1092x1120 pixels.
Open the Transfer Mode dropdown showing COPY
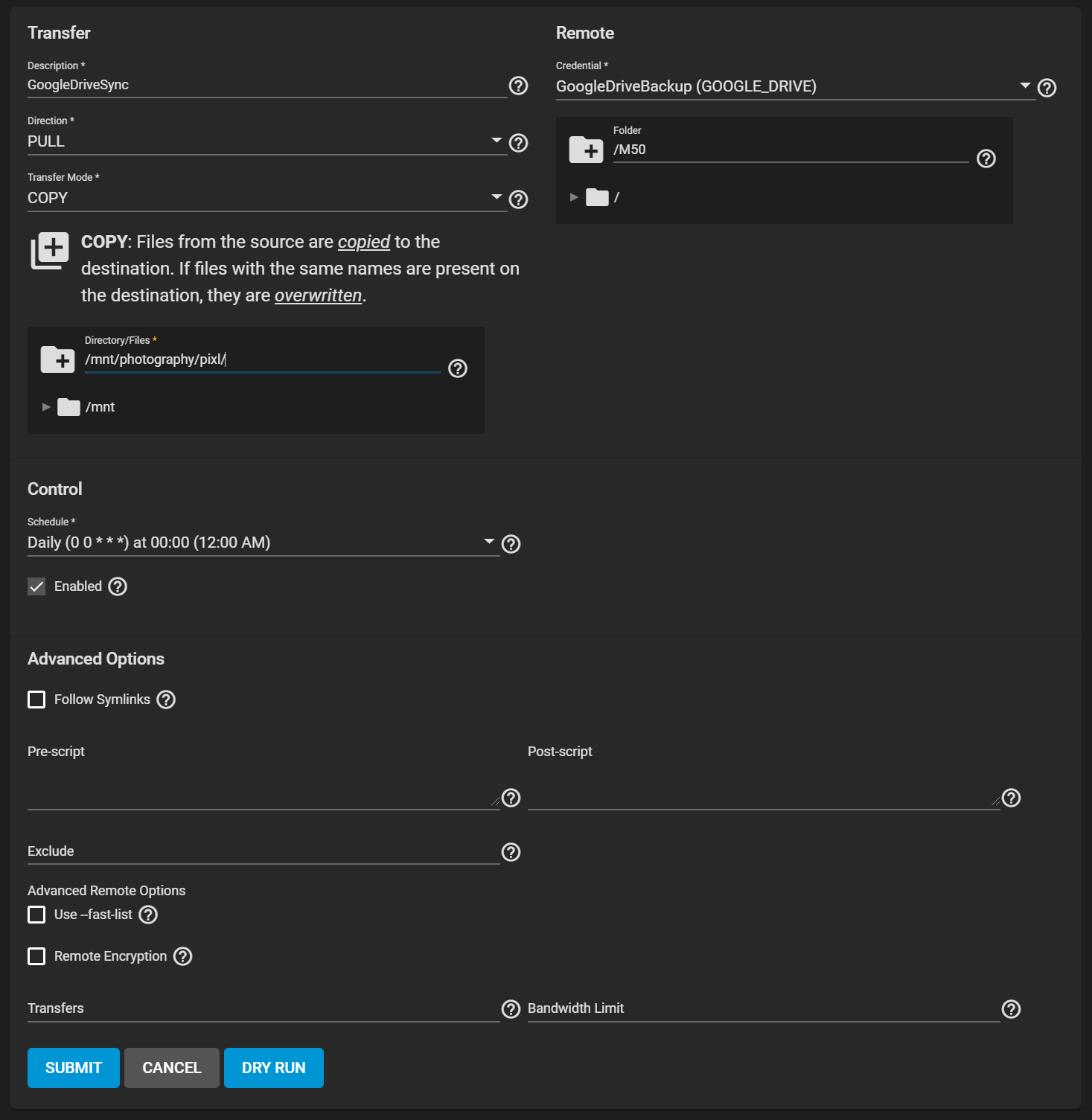tap(267, 198)
